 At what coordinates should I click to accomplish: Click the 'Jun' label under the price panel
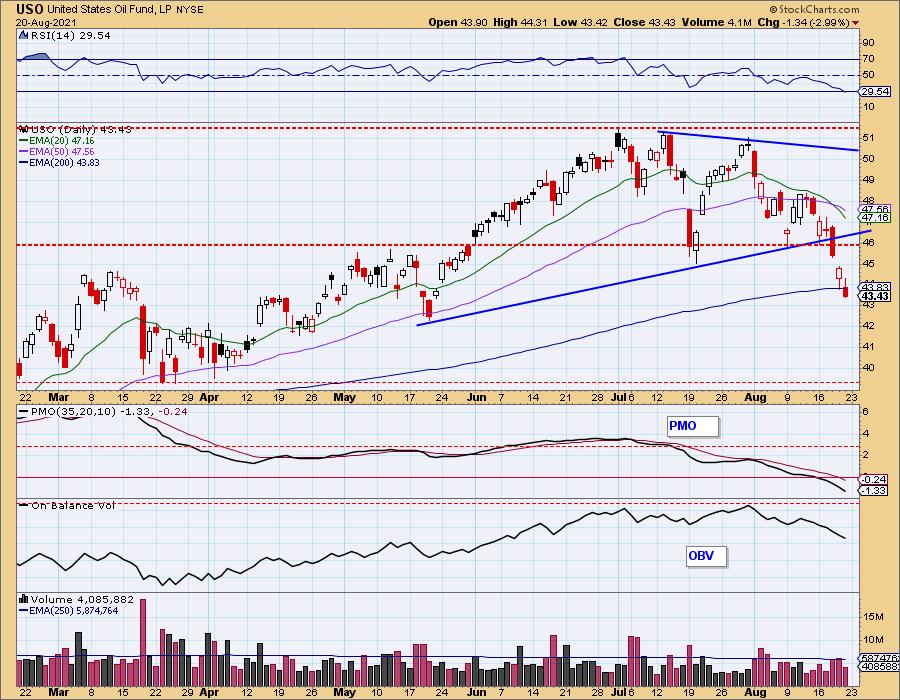(x=476, y=397)
